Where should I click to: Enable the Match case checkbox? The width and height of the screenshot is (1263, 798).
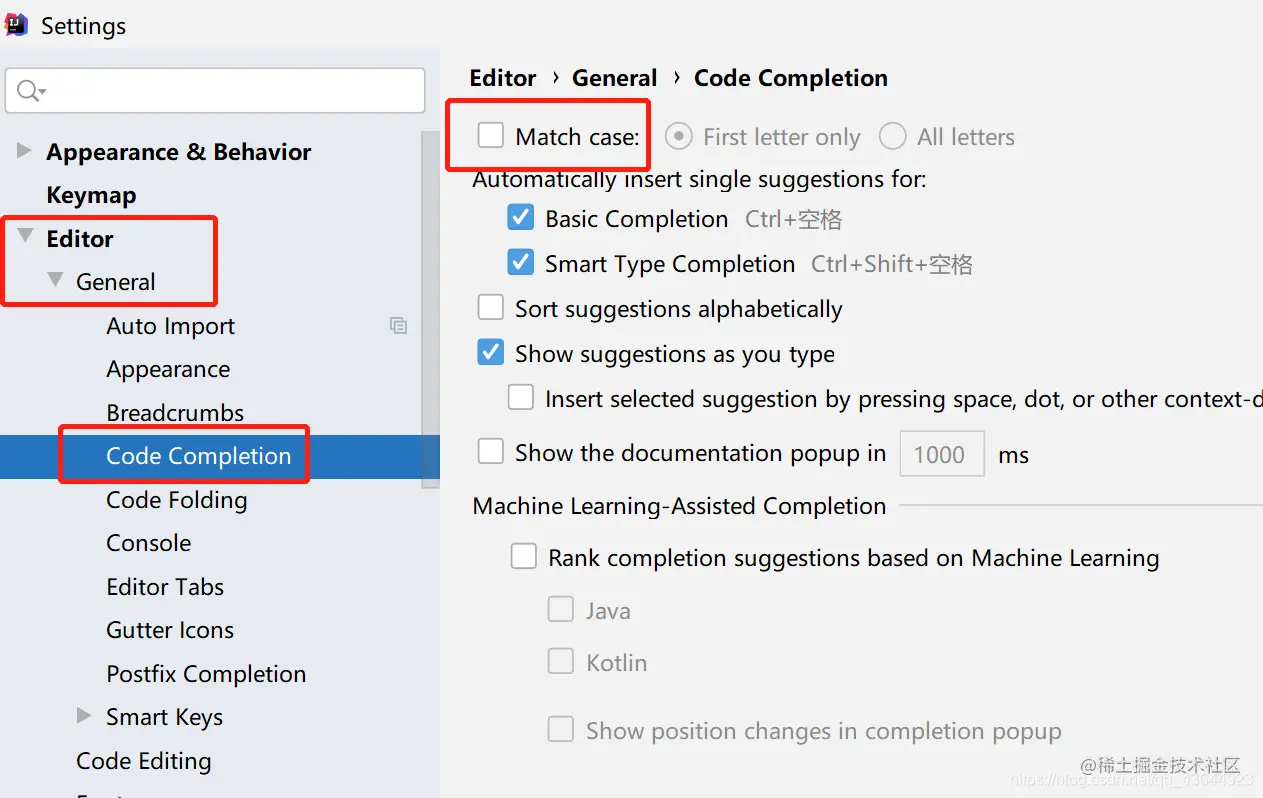point(490,136)
